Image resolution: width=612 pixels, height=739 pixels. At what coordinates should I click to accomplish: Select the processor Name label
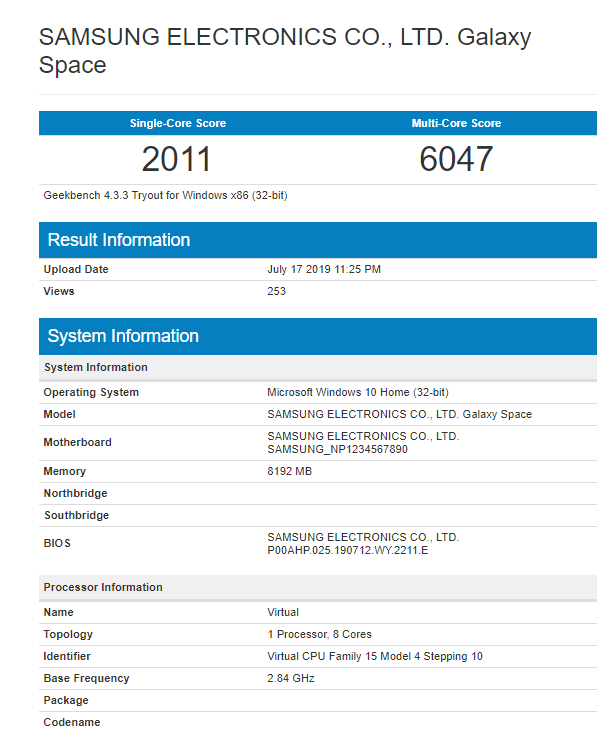tap(58, 612)
